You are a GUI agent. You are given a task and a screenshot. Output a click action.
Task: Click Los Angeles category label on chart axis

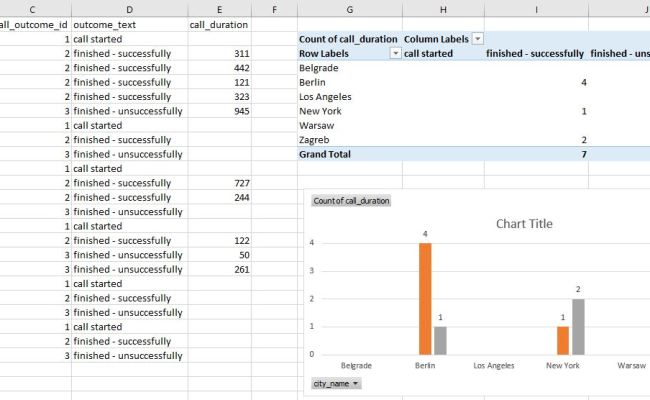(493, 366)
